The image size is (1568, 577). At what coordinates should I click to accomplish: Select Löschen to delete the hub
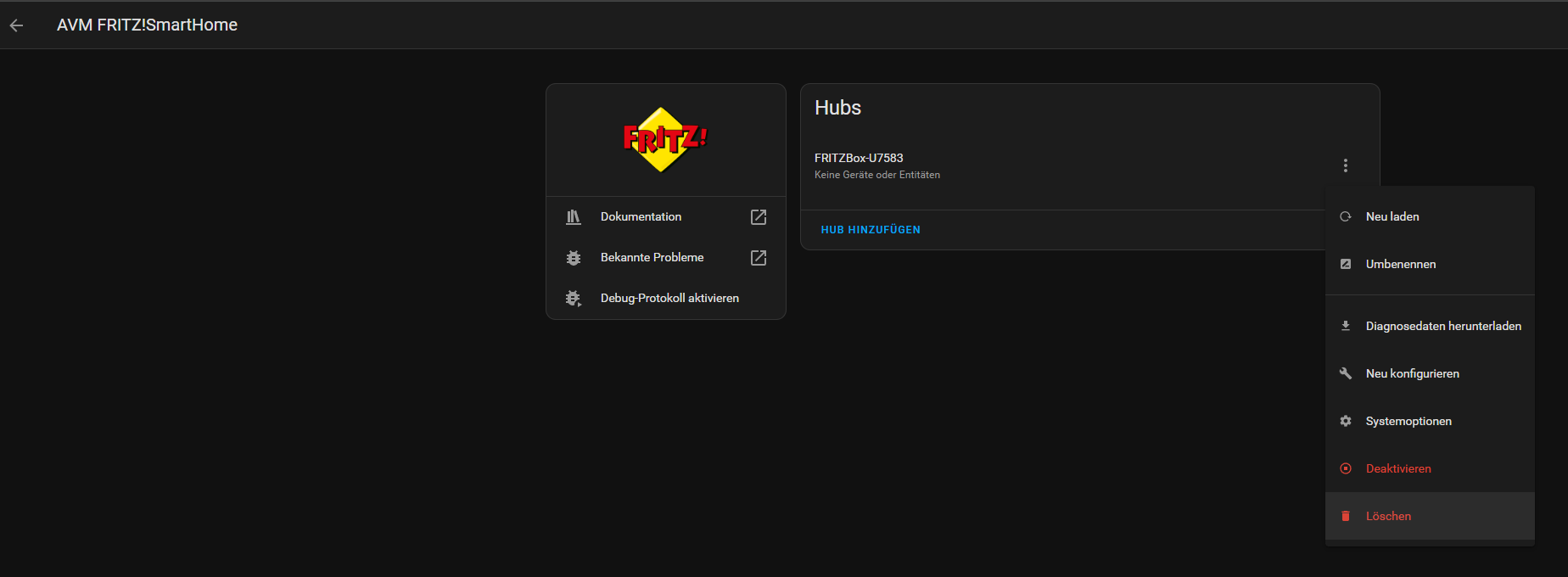1430,516
